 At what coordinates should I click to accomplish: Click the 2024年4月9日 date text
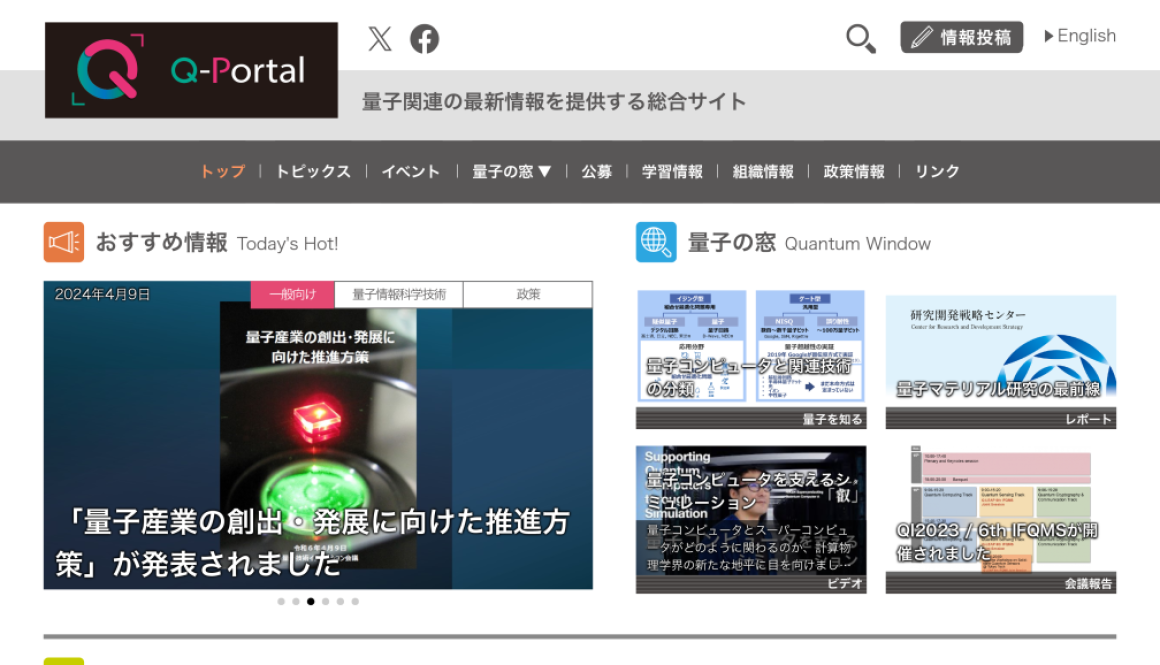pos(102,294)
